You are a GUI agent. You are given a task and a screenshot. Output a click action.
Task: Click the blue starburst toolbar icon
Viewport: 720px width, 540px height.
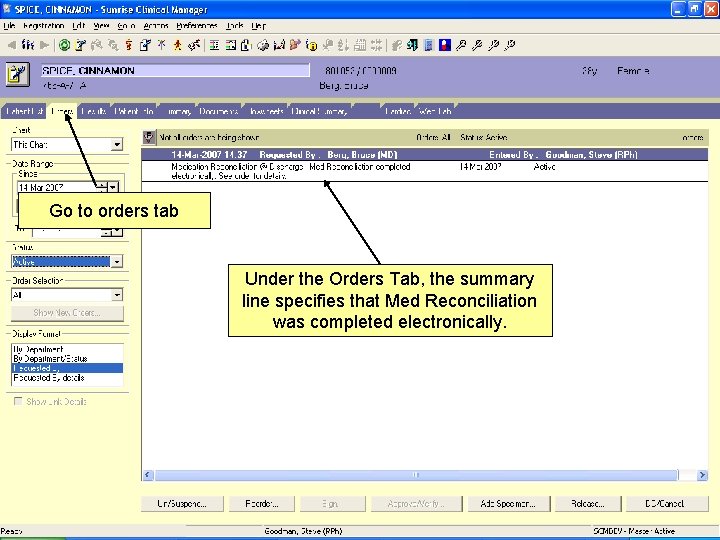coord(162,45)
